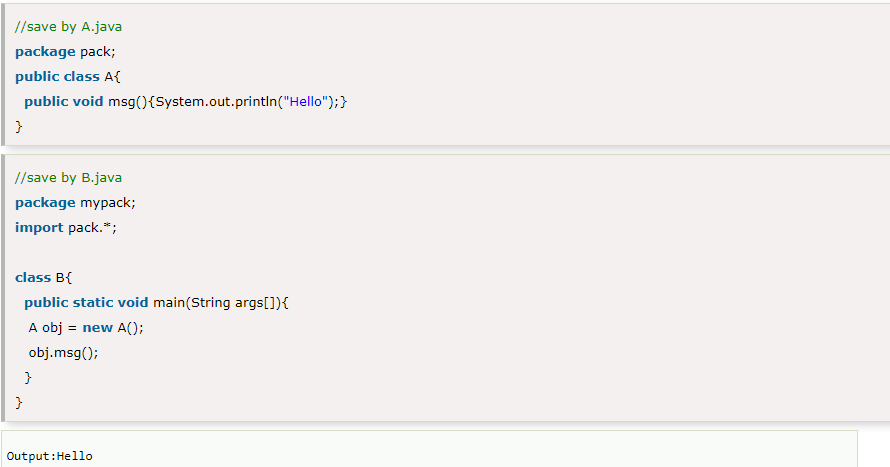Click the "class B{" declaration line
The width and height of the screenshot is (890, 467).
(44, 277)
